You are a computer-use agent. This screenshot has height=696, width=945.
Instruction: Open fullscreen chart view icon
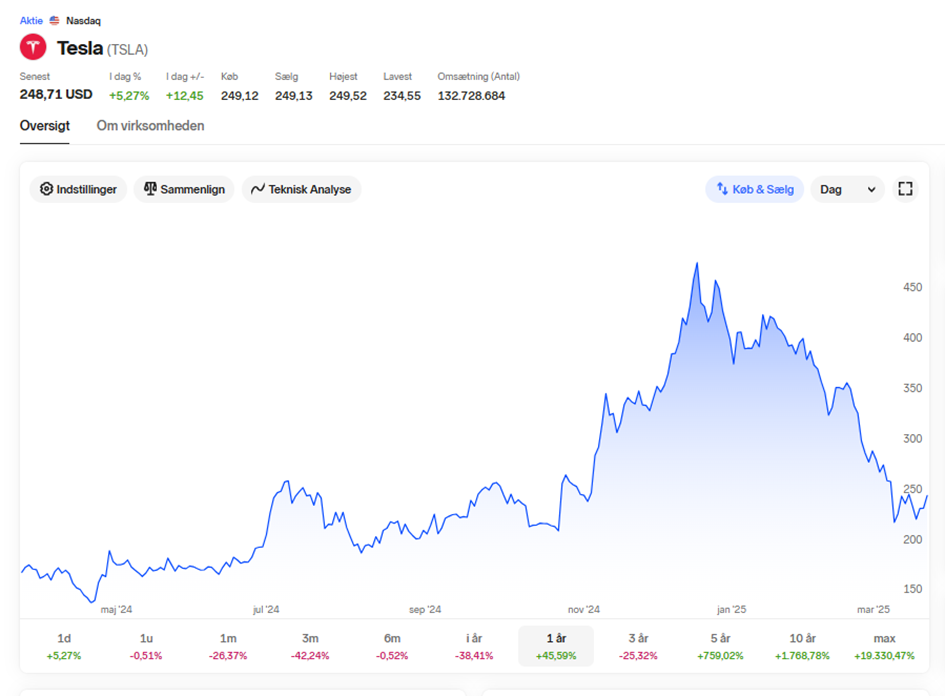(905, 189)
